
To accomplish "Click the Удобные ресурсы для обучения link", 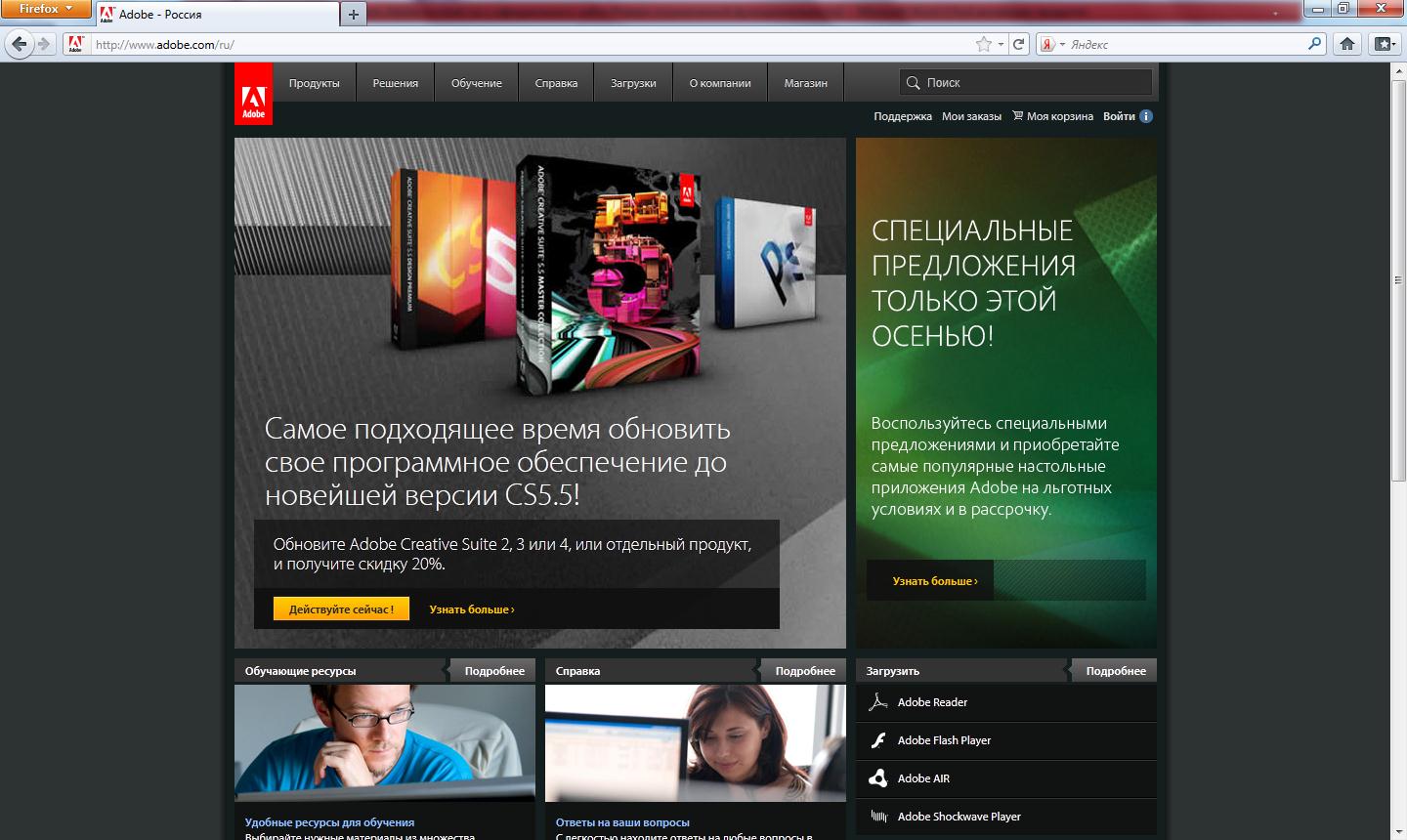I will tap(329, 822).
